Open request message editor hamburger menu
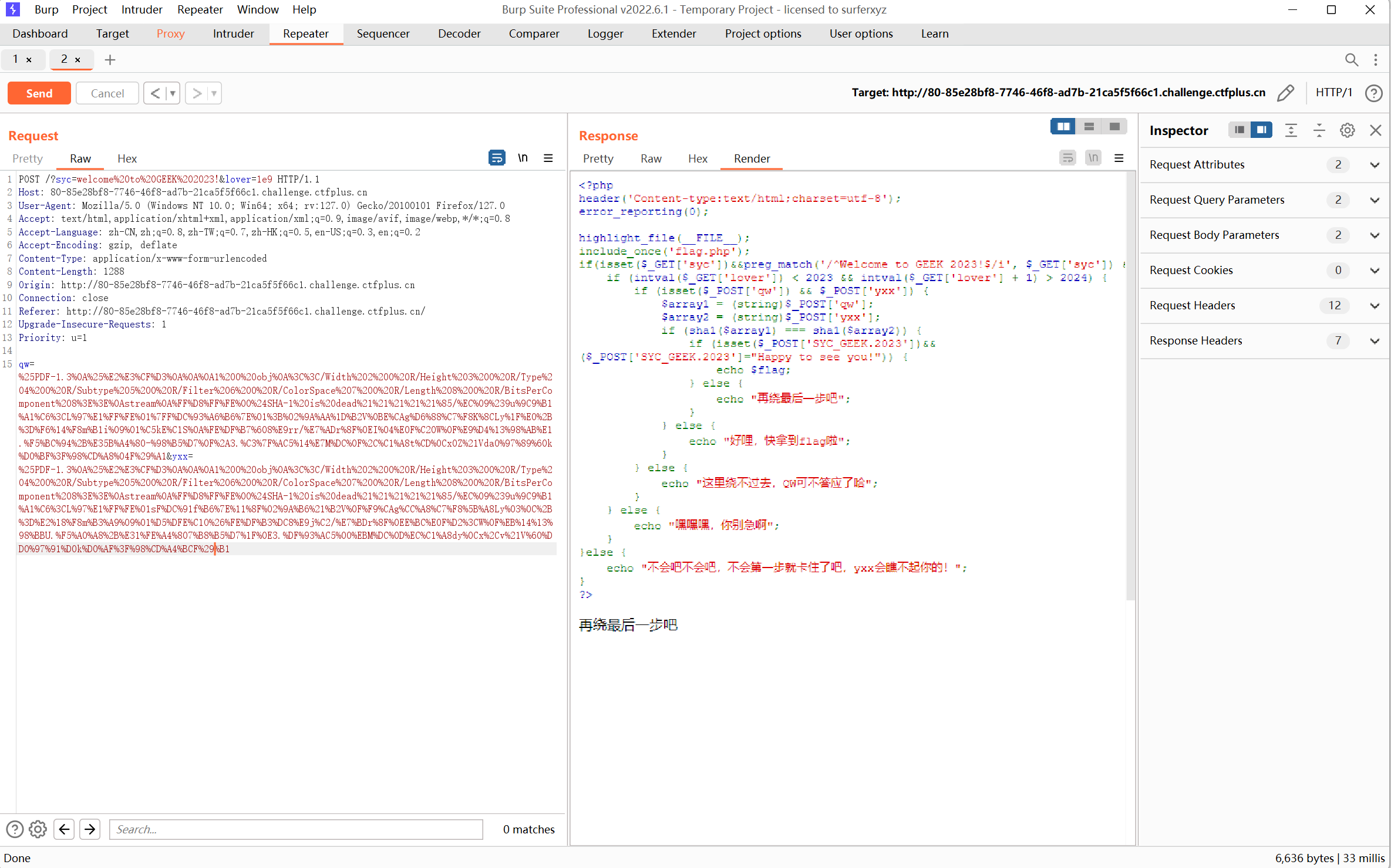Screen dimensions: 1391x868 [x=548, y=158]
